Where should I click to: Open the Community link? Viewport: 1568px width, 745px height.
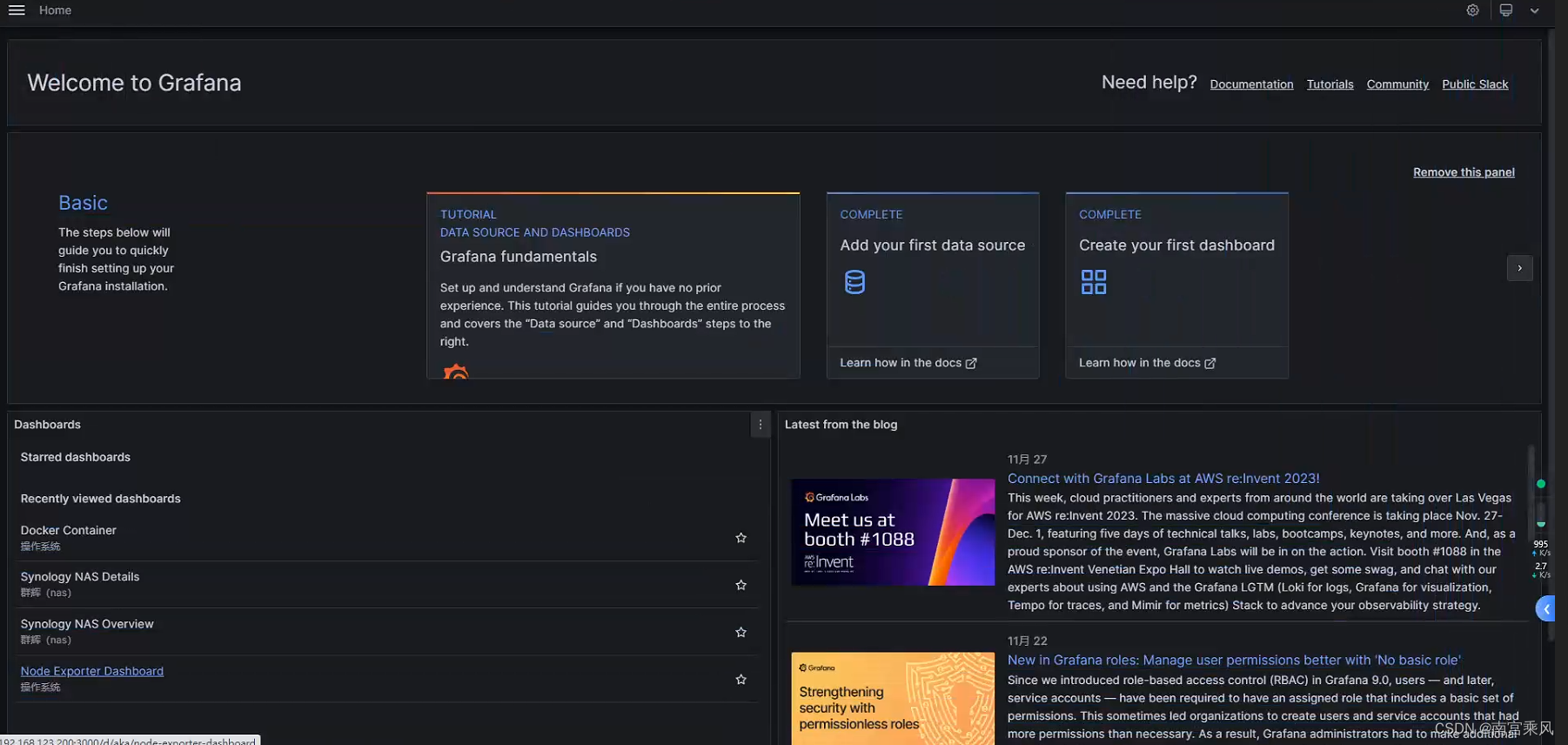(1397, 84)
